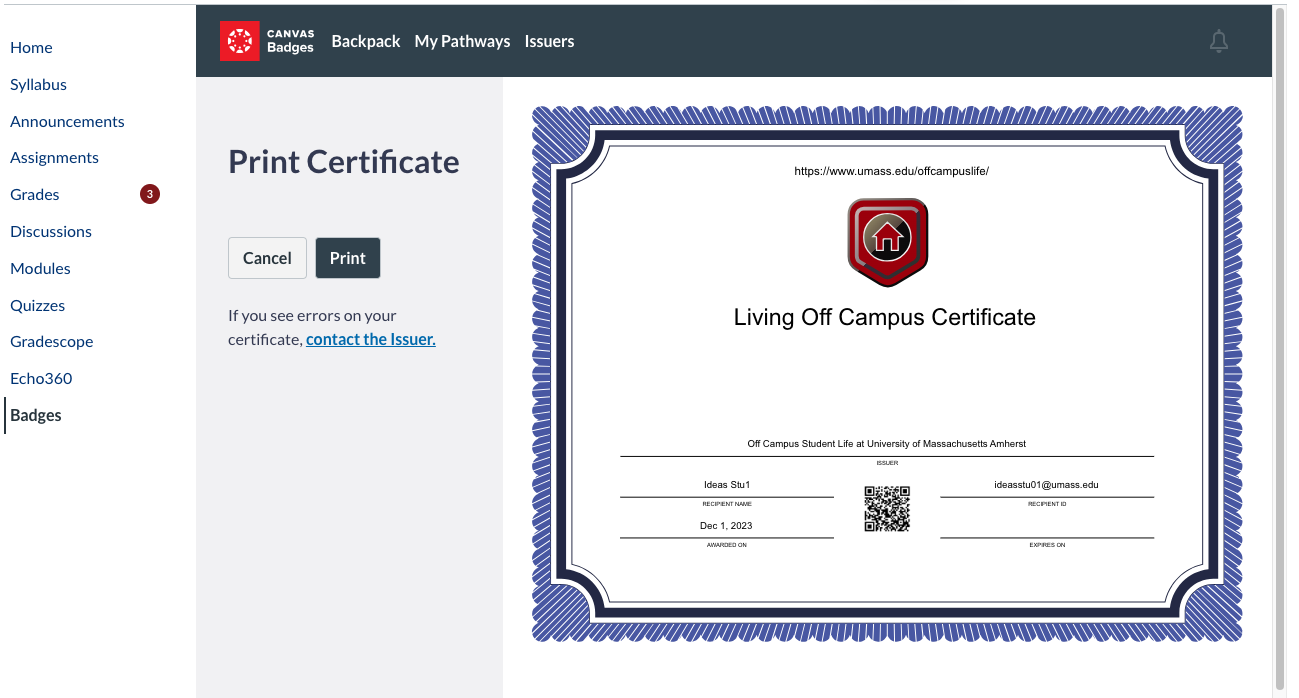Open Assignments
This screenshot has height=698, width=1299.
(x=54, y=157)
